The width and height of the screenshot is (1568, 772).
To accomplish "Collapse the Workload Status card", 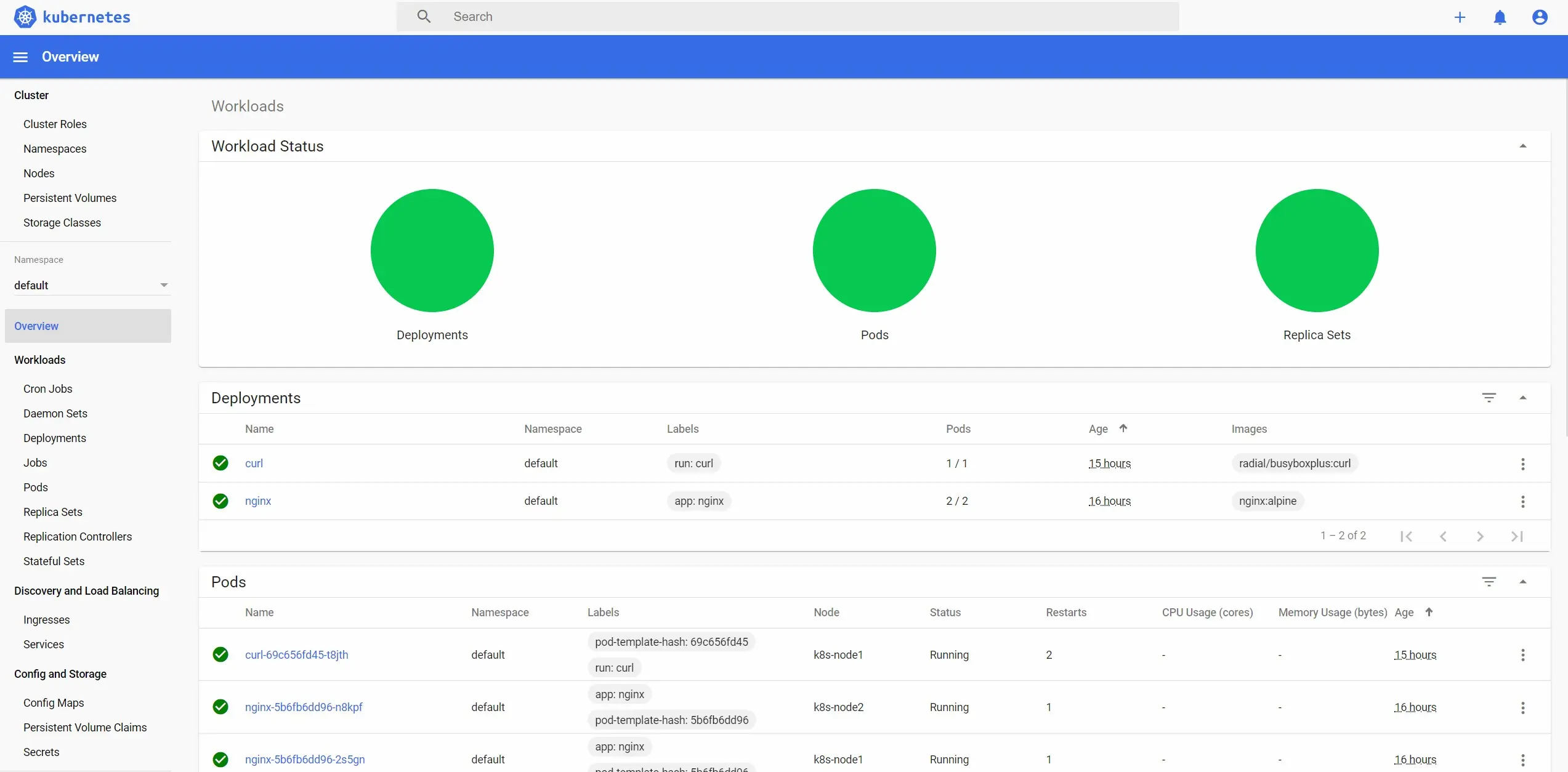I will point(1522,146).
